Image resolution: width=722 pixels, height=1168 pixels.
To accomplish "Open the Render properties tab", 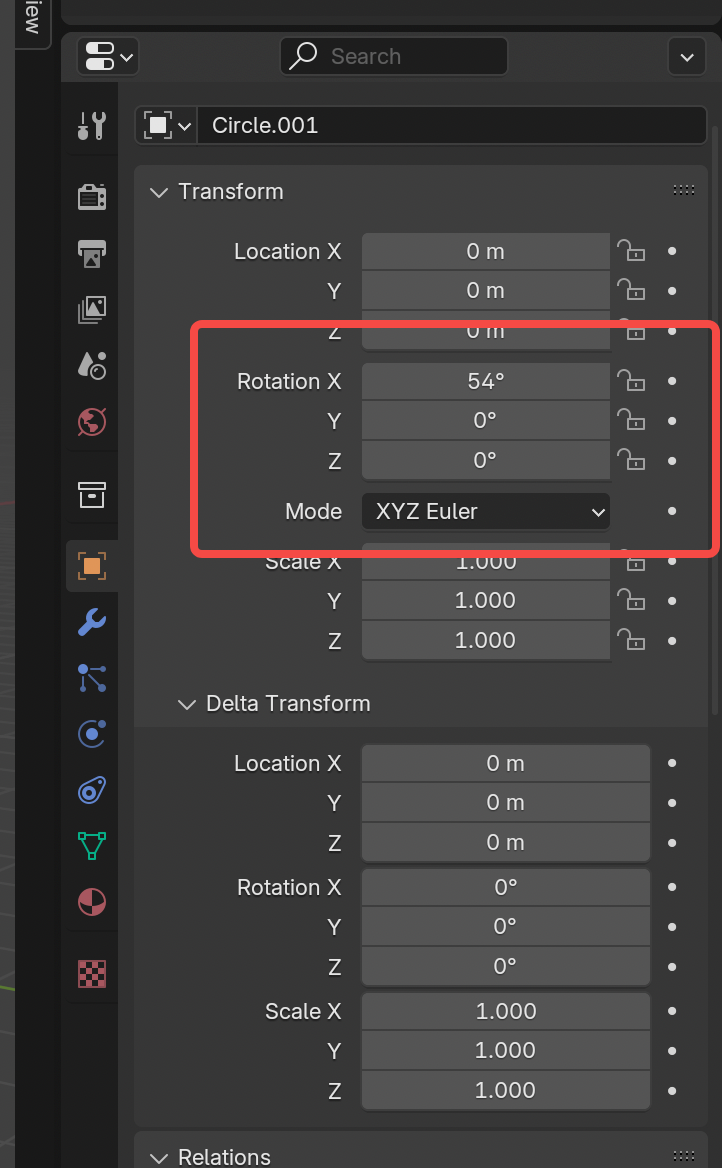I will click(x=92, y=197).
